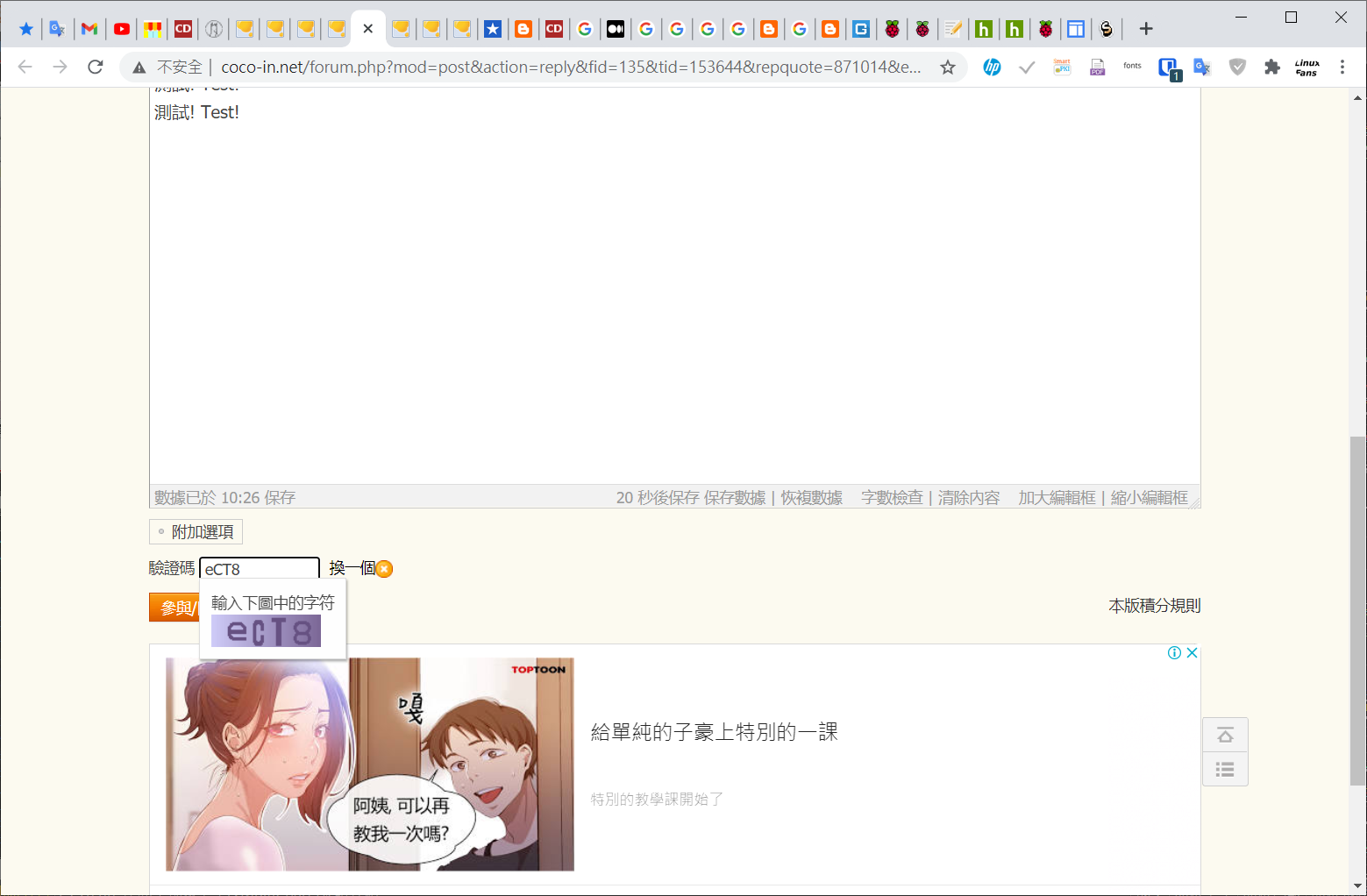
Task: Open the PDF extension icon
Action: tap(1097, 67)
